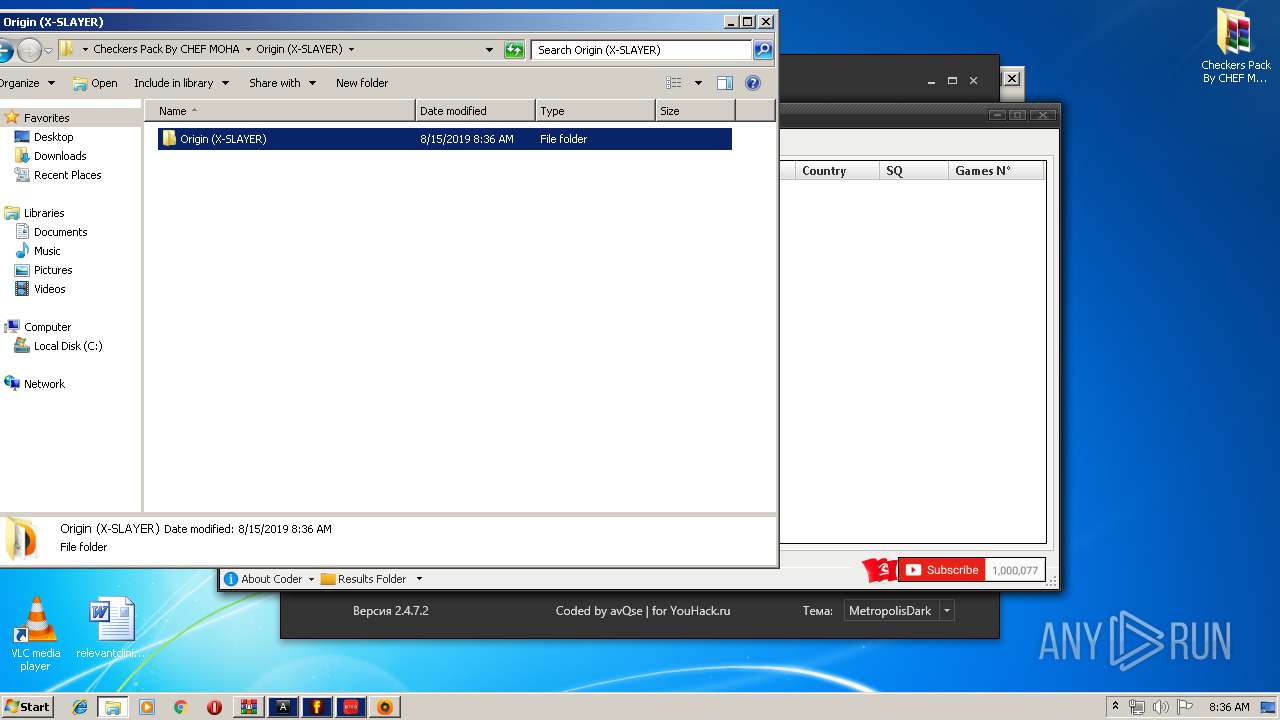
Task: Open Music library
Action: click(47, 251)
